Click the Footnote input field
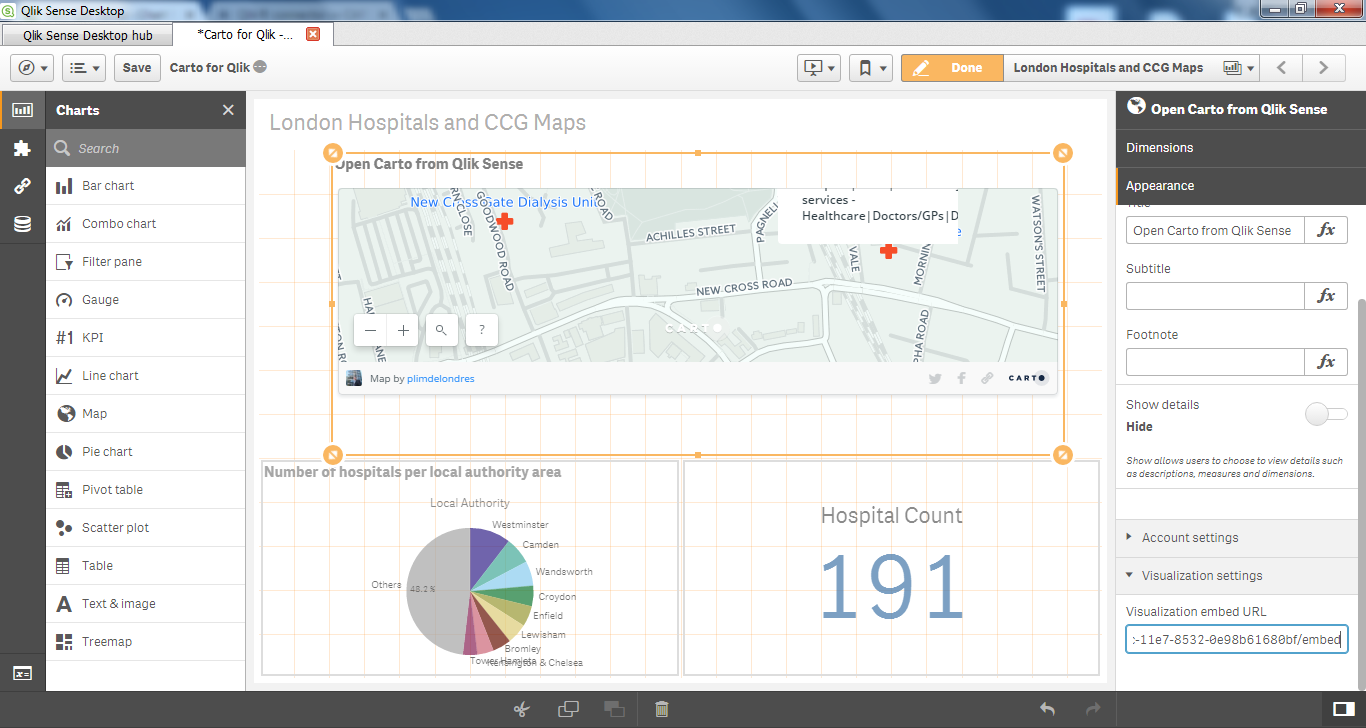This screenshot has width=1366, height=728. click(x=1215, y=362)
